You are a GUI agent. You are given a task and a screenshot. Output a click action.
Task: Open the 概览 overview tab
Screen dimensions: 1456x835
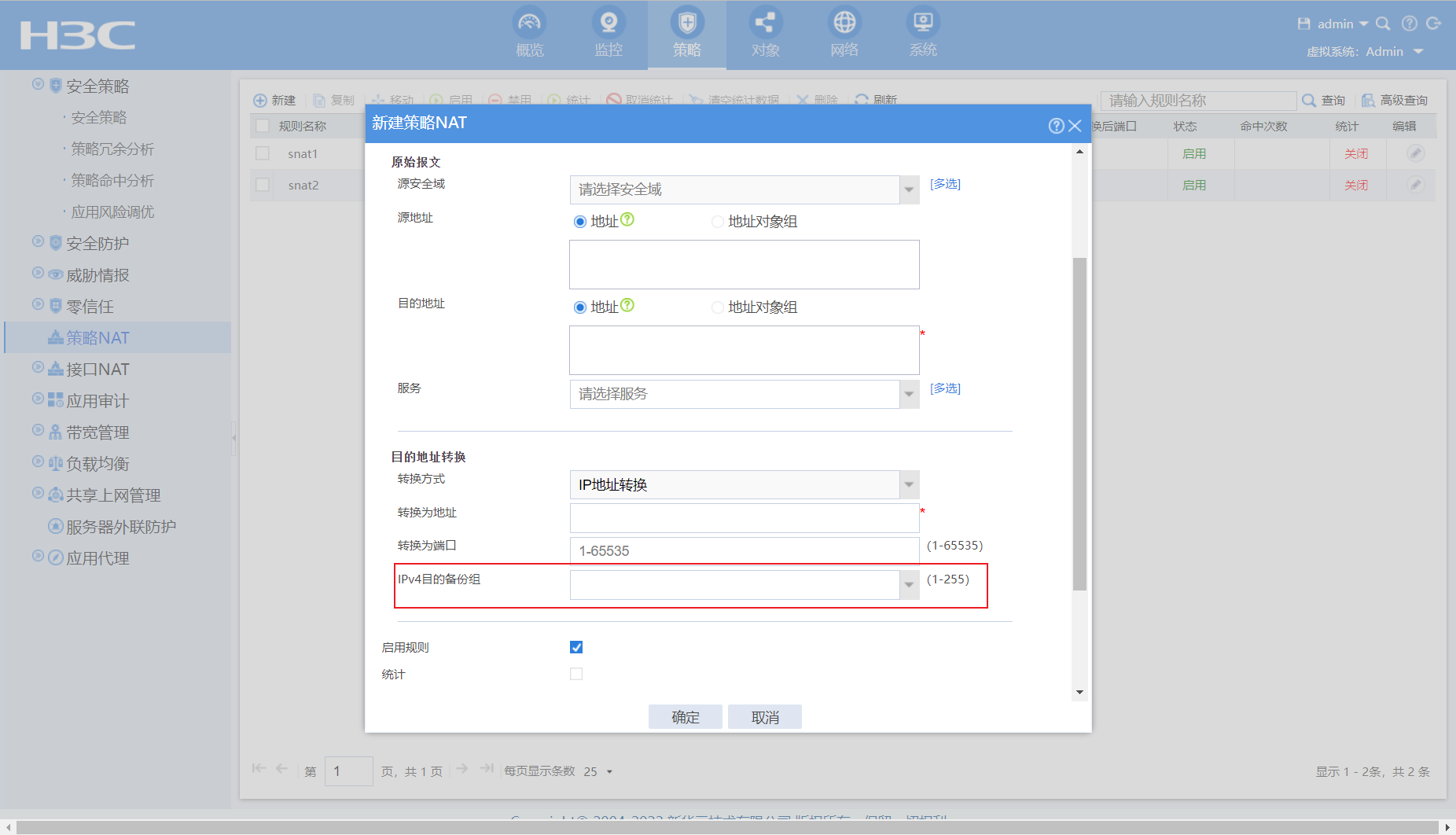(x=529, y=34)
